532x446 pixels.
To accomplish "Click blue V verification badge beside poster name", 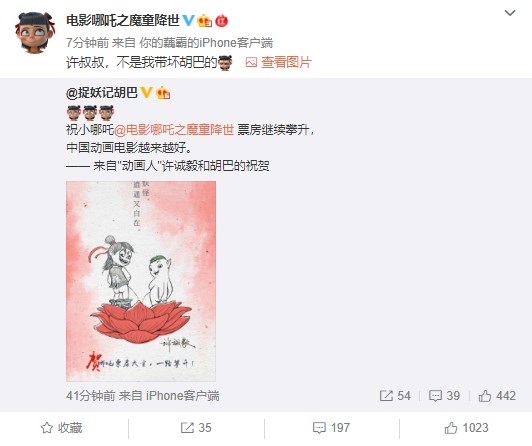I will coord(189,21).
